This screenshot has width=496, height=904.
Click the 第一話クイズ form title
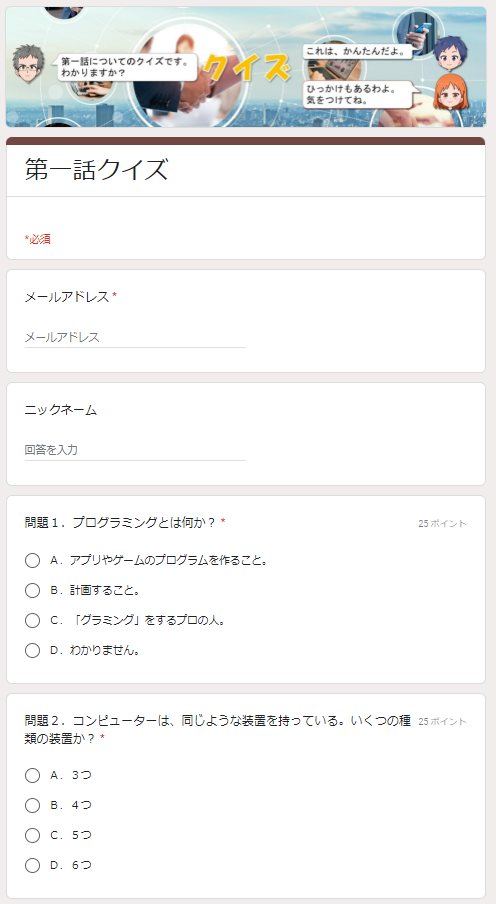click(96, 170)
